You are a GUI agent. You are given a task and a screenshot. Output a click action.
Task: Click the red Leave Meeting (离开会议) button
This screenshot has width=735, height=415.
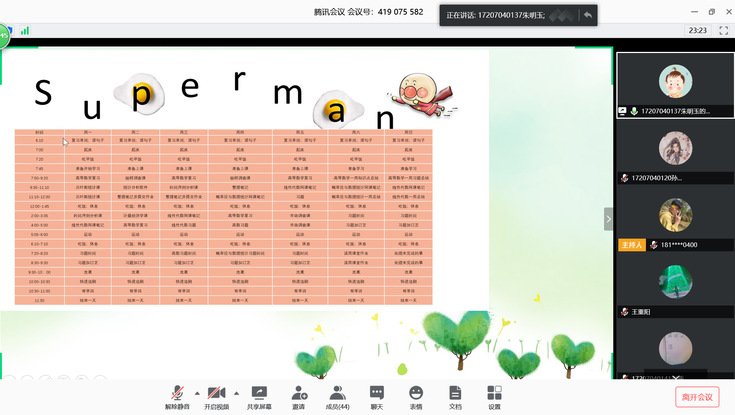tap(697, 397)
